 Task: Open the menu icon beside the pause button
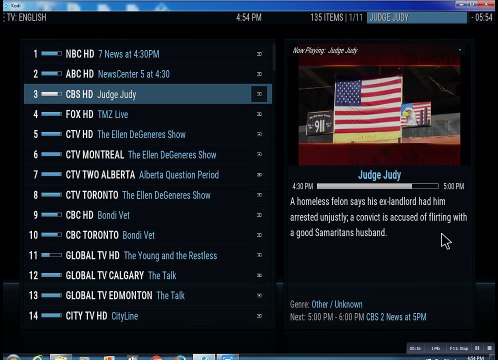489,348
